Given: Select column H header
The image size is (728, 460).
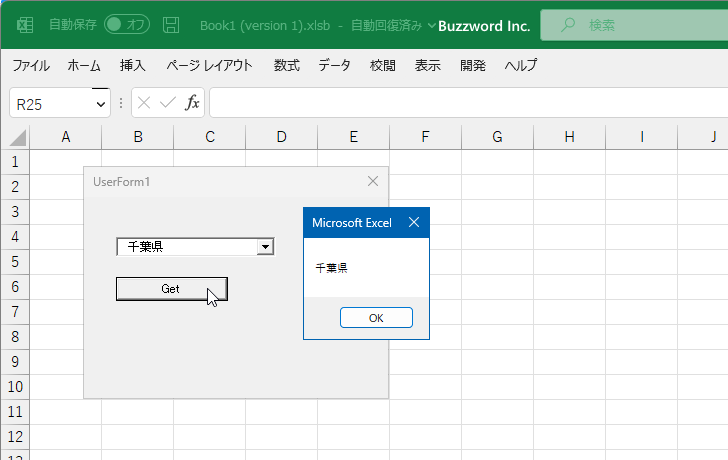Looking at the screenshot, I should coord(569,137).
